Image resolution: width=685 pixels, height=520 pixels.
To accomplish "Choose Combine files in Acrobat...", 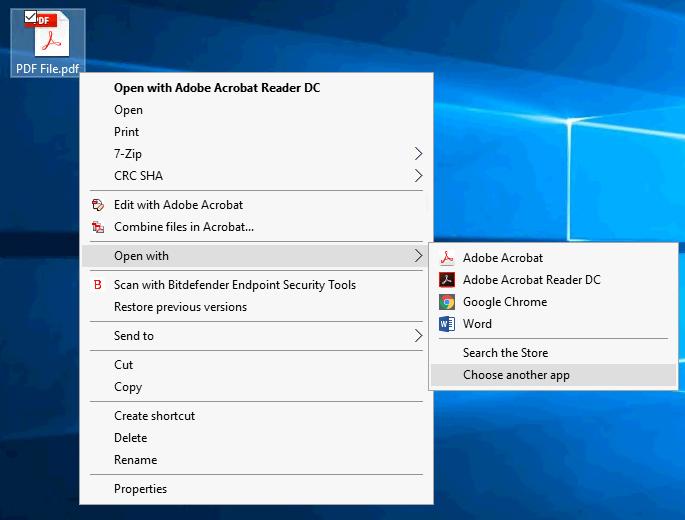I will [256, 227].
